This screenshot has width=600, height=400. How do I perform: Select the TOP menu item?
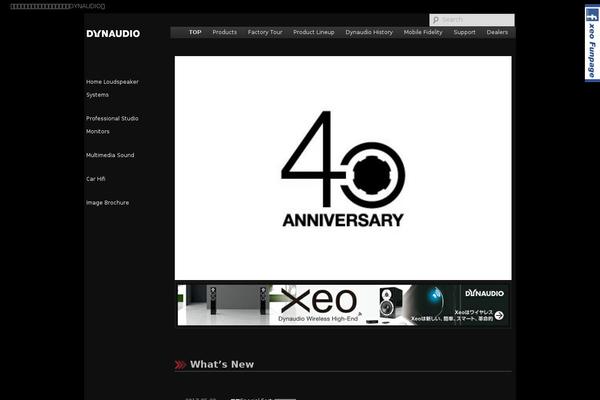pyautogui.click(x=195, y=32)
